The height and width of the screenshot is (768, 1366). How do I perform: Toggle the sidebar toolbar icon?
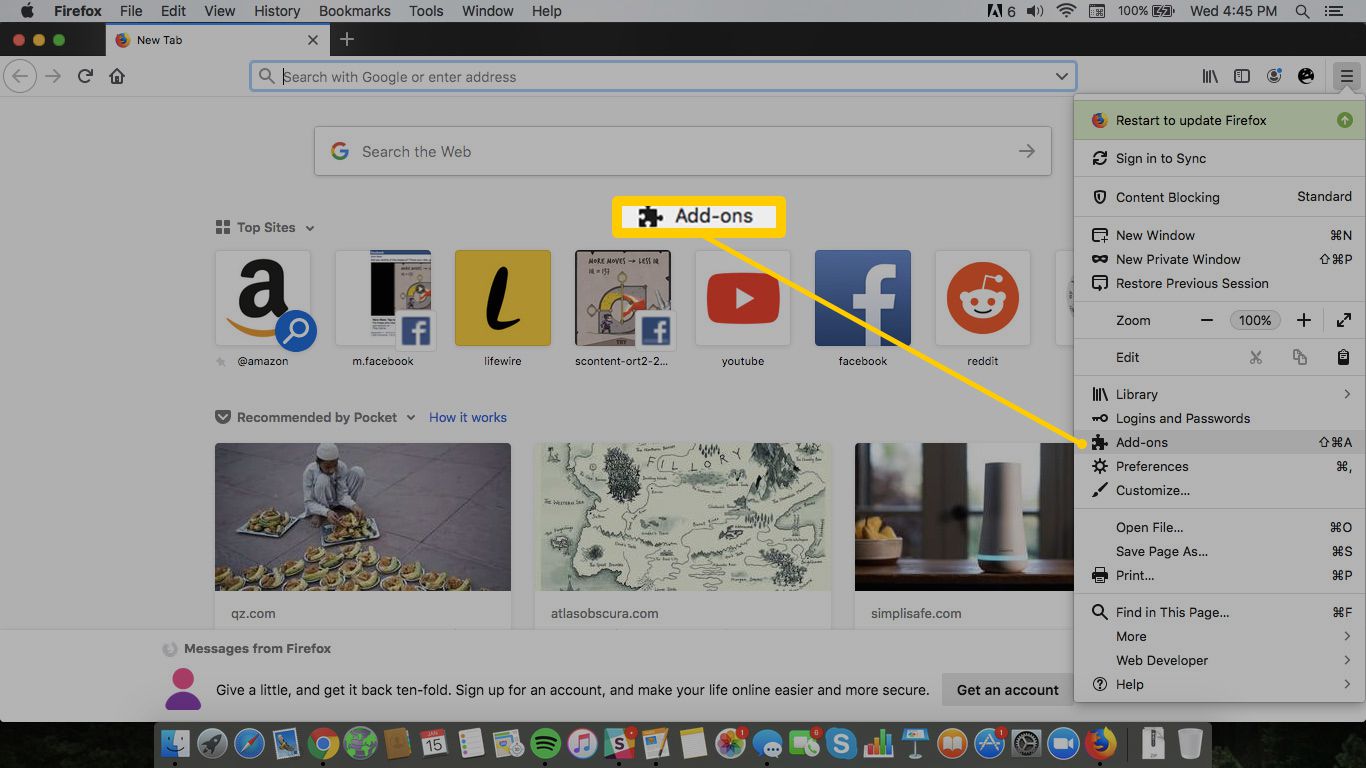point(1242,76)
